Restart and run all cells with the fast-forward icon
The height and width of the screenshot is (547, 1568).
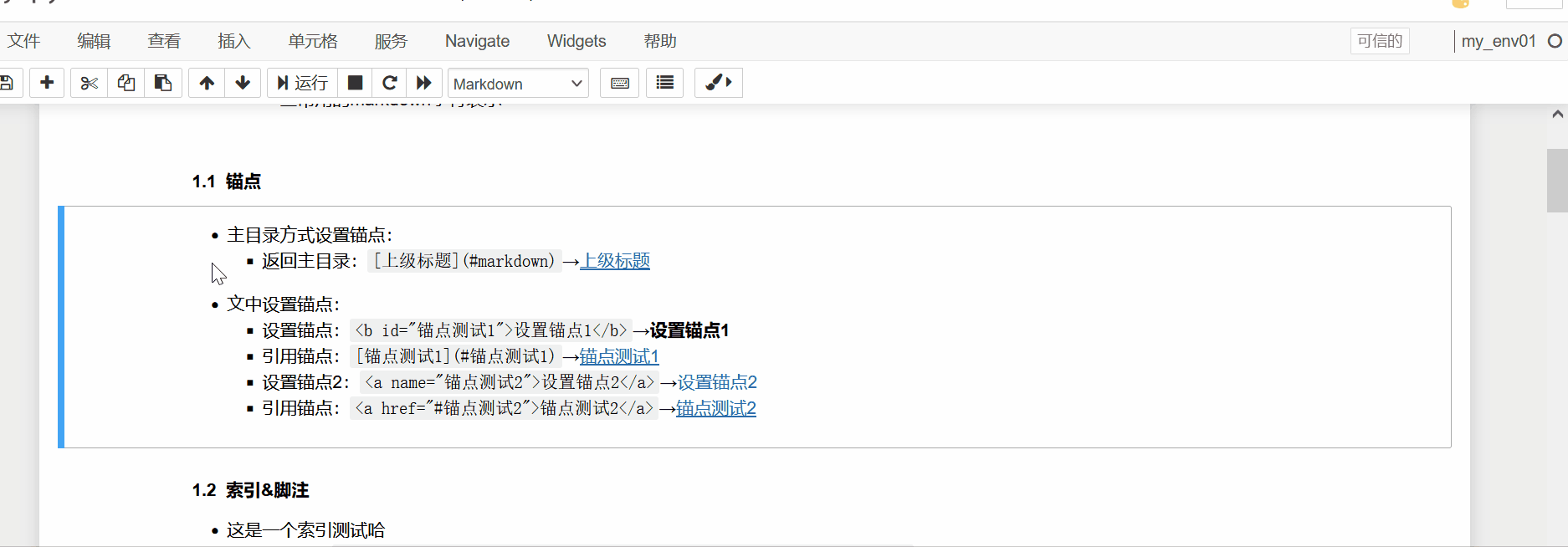pyautogui.click(x=424, y=83)
